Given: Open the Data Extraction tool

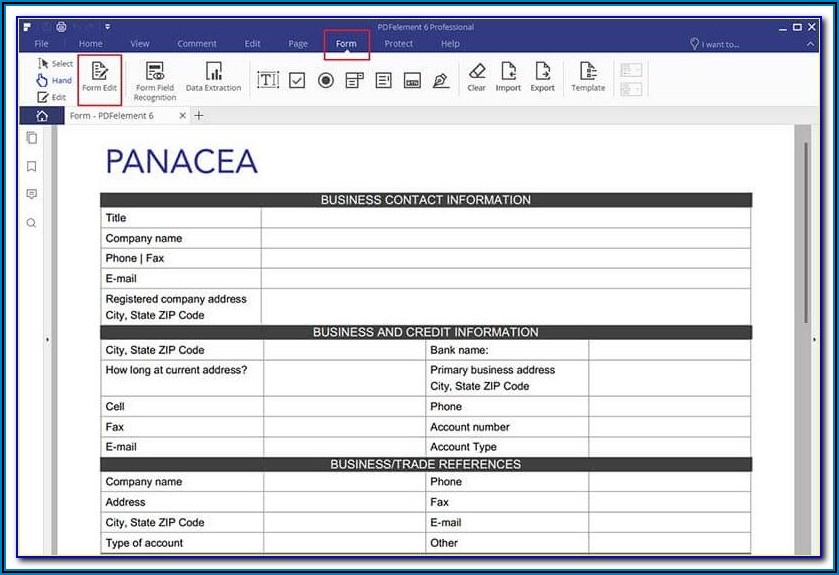Looking at the screenshot, I should click(x=213, y=77).
